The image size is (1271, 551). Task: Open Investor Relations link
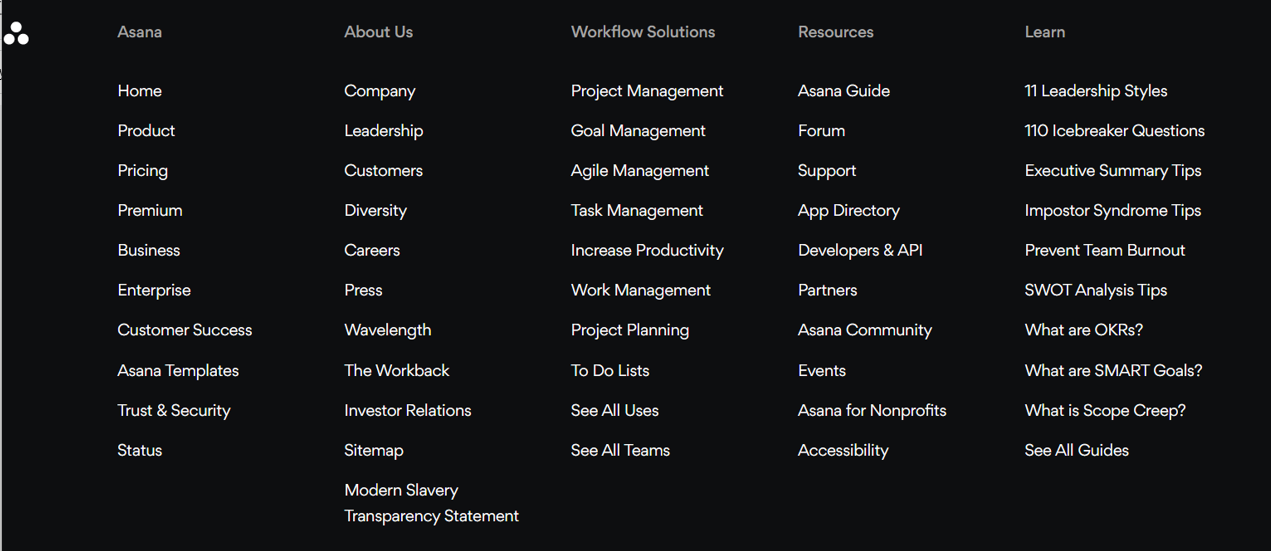click(x=408, y=411)
